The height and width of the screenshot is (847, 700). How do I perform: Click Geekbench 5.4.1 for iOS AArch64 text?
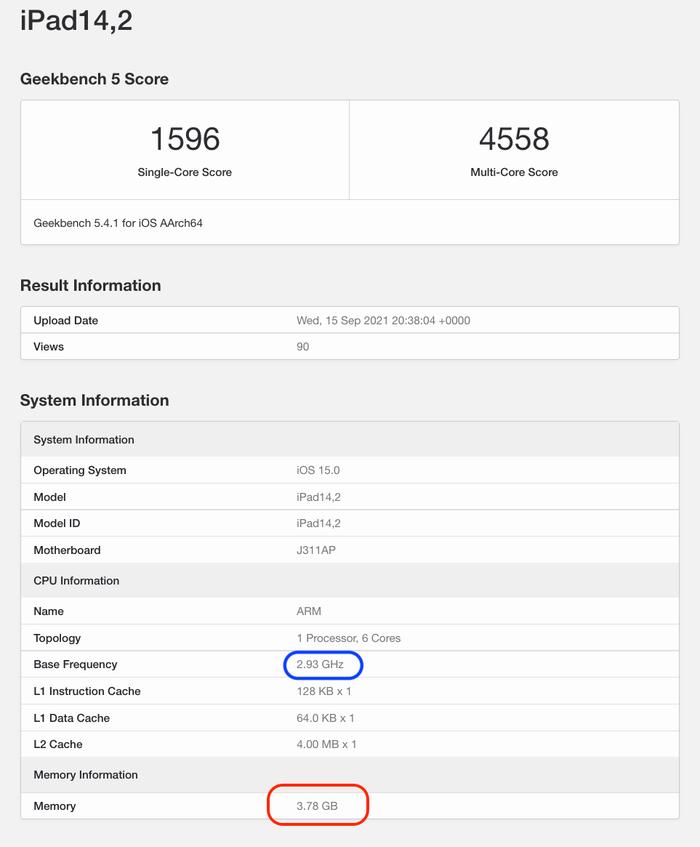tap(118, 223)
